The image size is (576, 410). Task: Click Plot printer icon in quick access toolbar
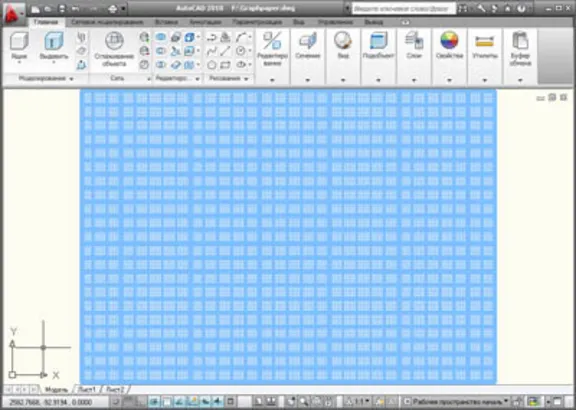[112, 8]
